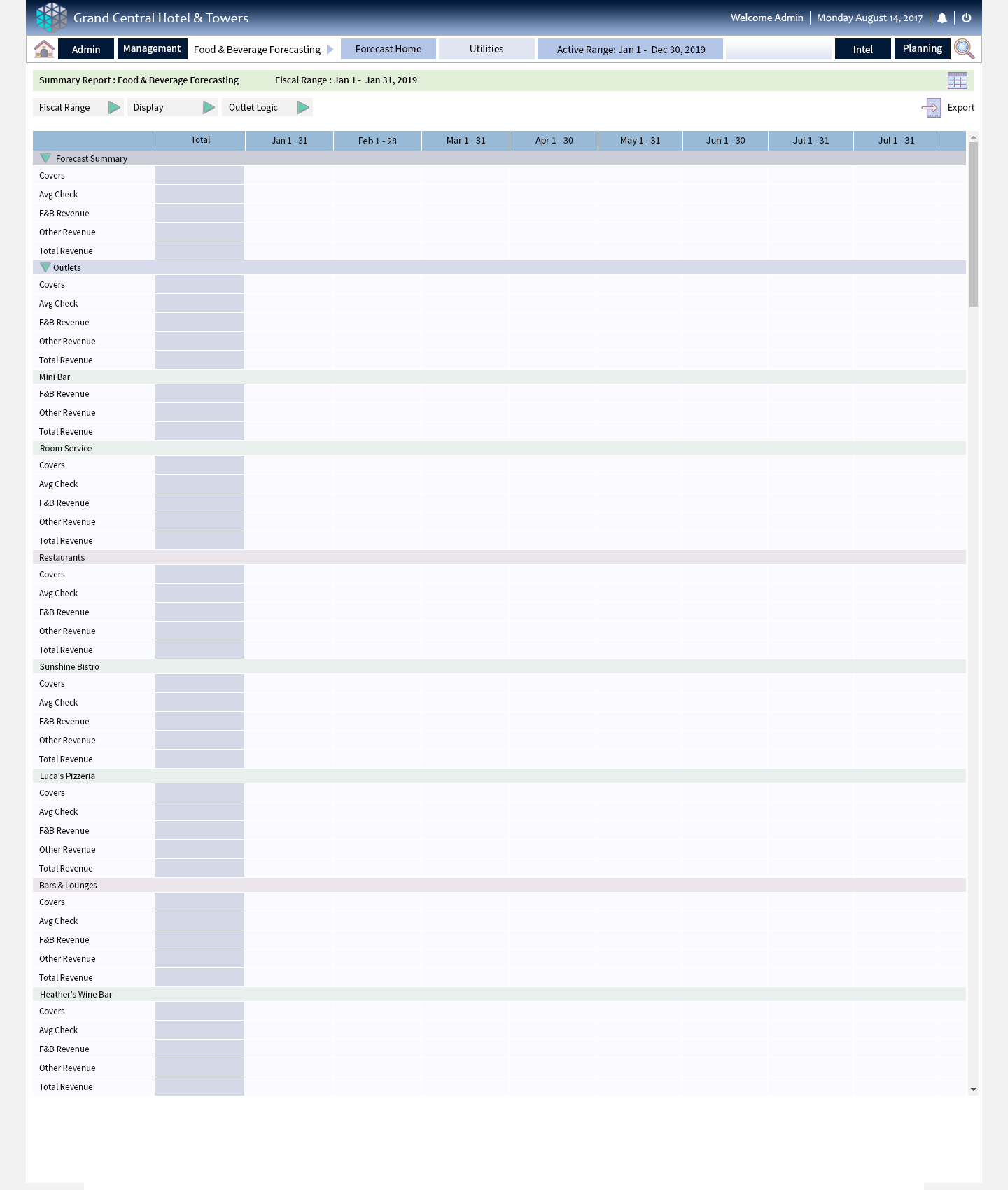Image resolution: width=1008 pixels, height=1190 pixels.
Task: Click arrow next to Food & Beverage Forecasting
Action: pos(330,50)
